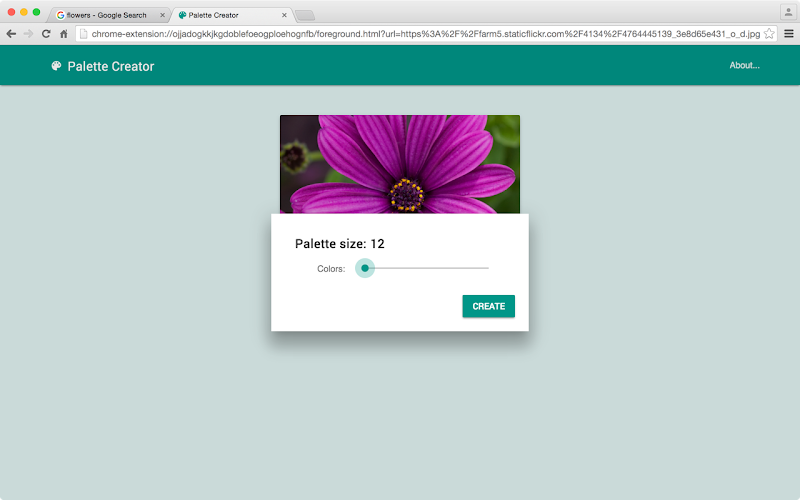Click the user profile icon in Chrome
The height and width of the screenshot is (500, 800).
(x=788, y=12)
